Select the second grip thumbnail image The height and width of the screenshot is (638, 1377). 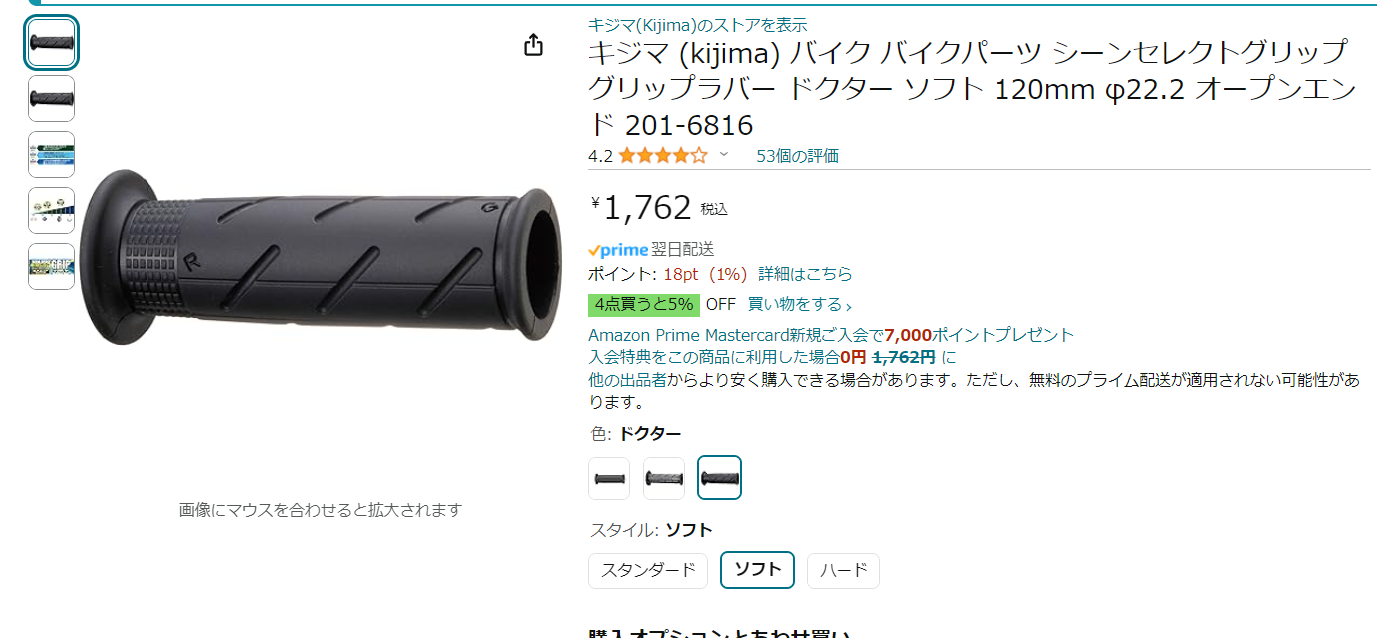51,99
